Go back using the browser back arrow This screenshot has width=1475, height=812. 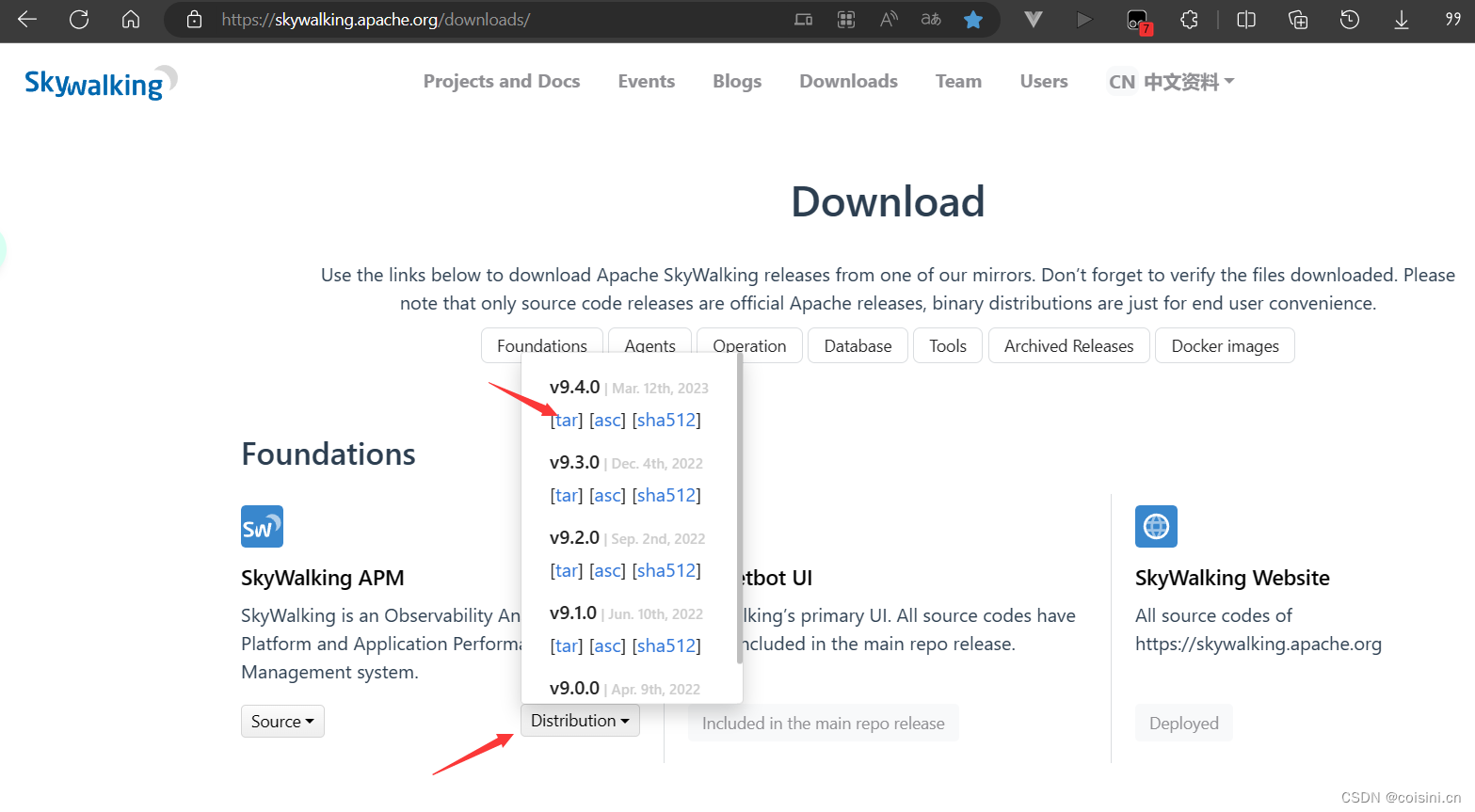[27, 19]
